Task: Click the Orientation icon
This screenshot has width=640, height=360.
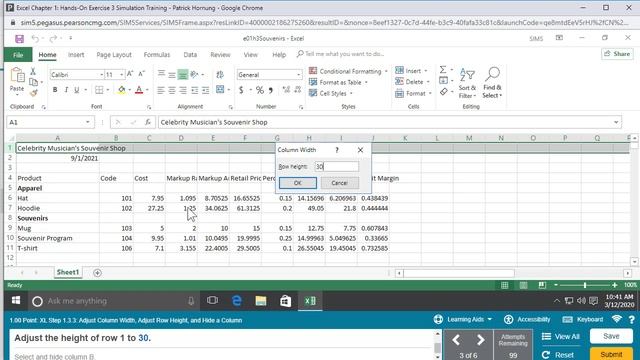Action: pos(194,74)
